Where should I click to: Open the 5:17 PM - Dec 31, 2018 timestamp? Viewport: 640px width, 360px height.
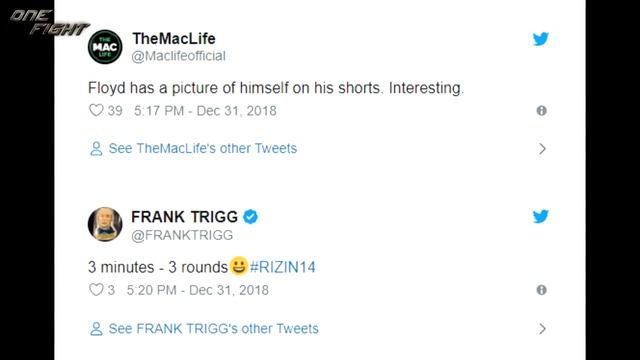(205, 111)
